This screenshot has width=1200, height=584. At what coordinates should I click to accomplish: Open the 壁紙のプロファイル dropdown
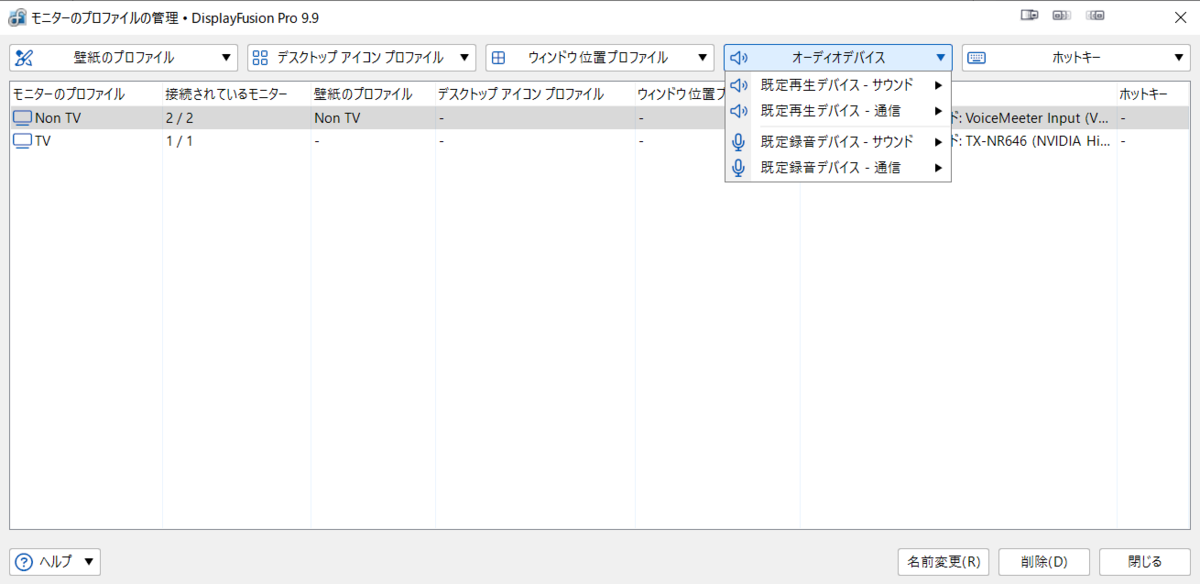(x=227, y=57)
